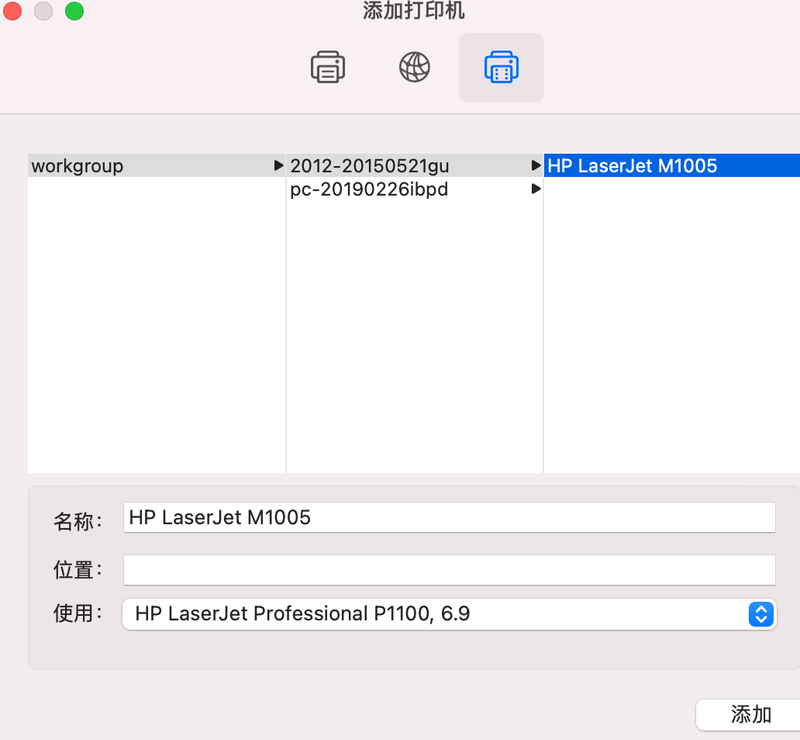Expand the arrow beside 2012-20150521gu

coord(536,166)
